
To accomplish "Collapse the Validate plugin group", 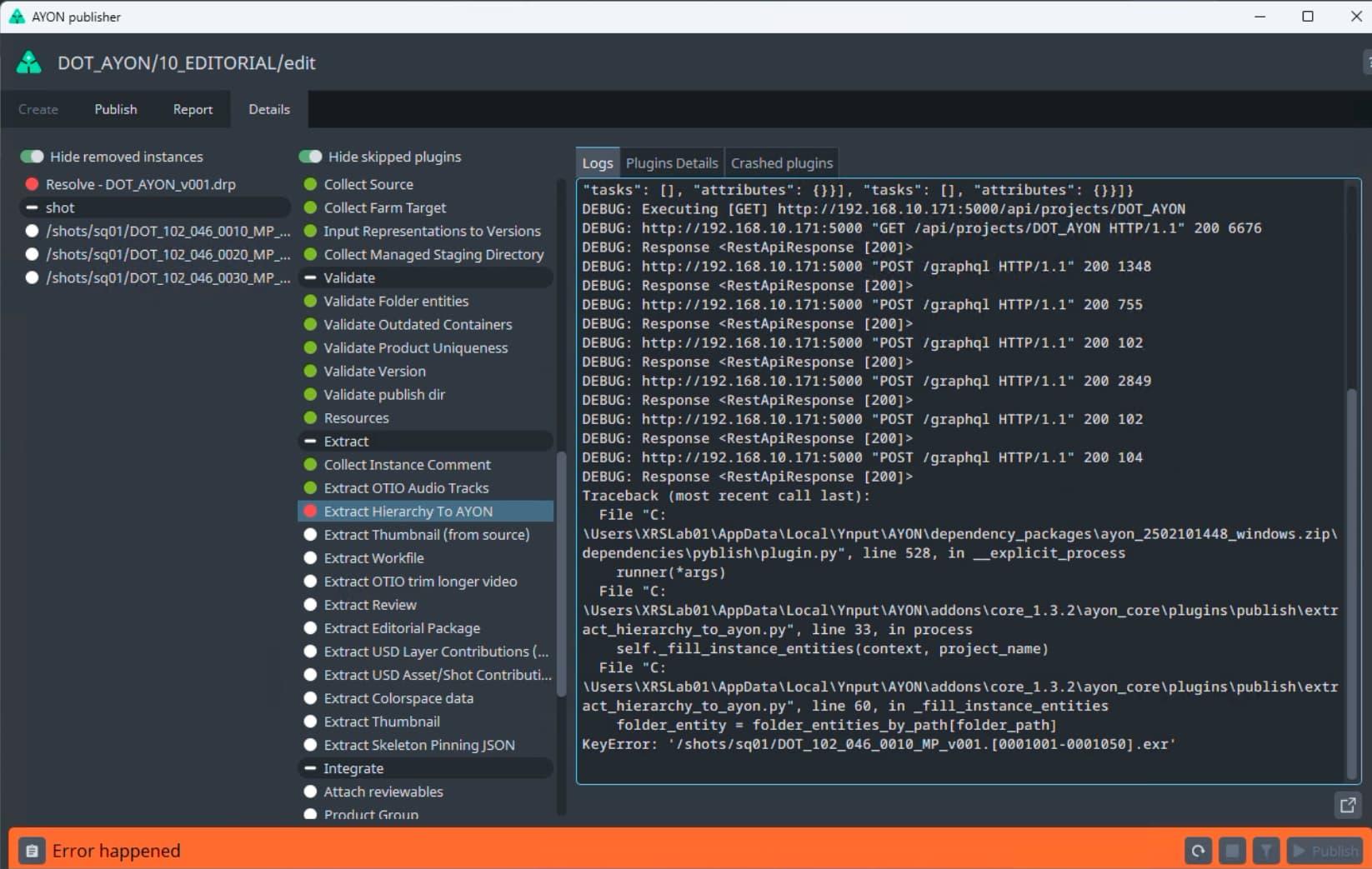I will point(310,278).
